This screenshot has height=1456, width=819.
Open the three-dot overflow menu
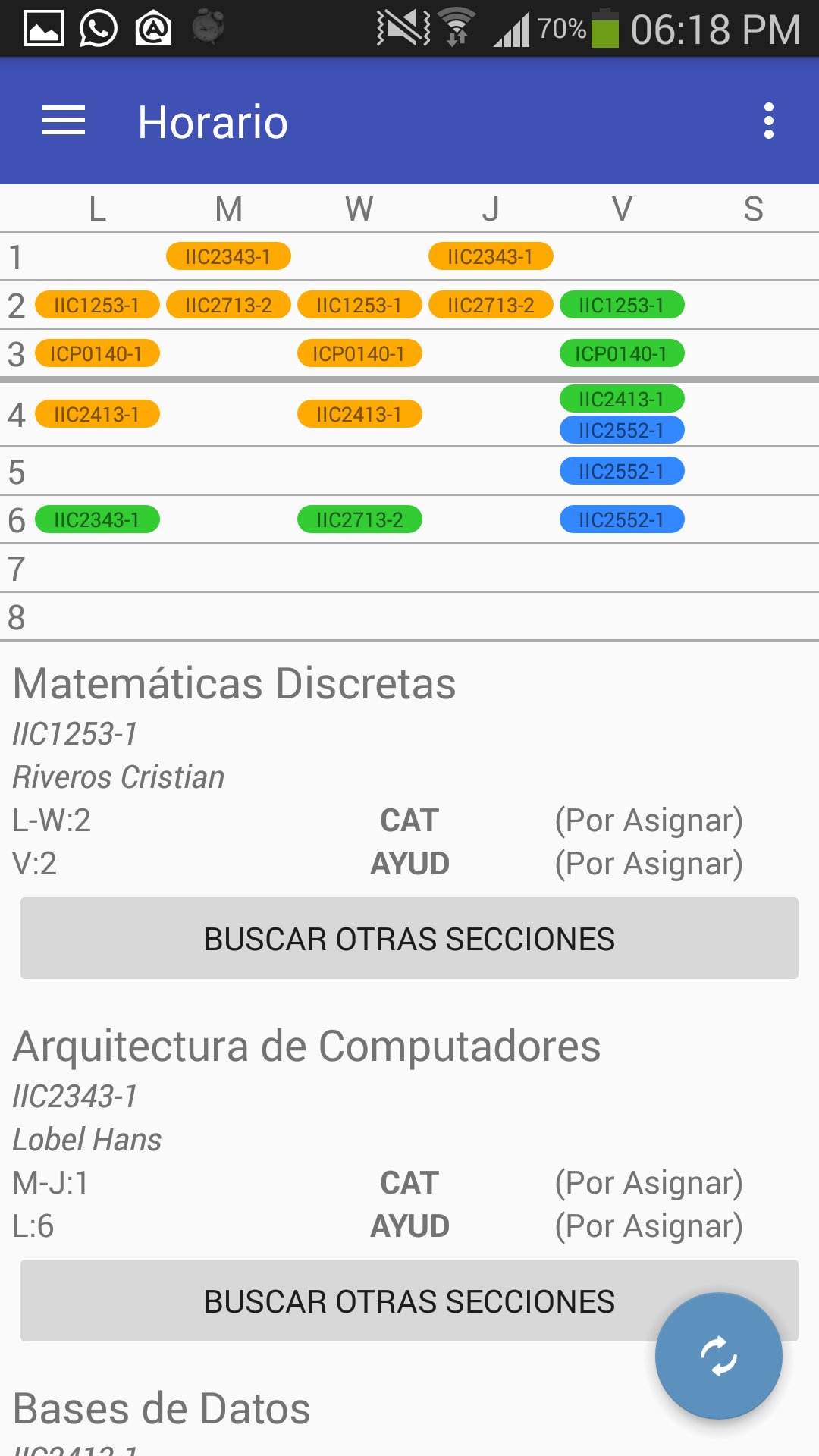point(769,121)
